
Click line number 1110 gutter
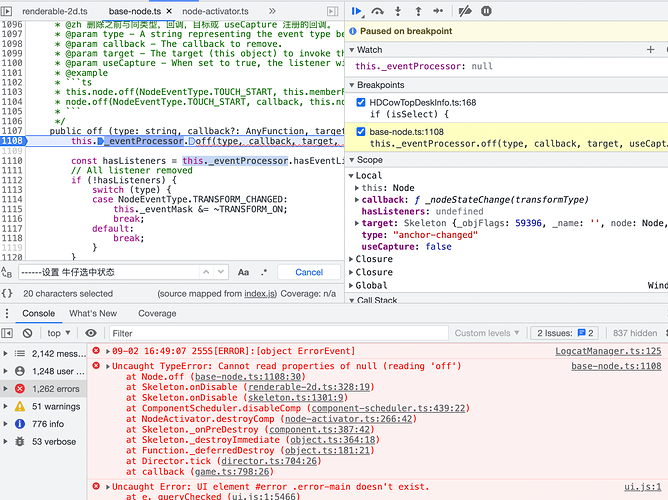click(x=12, y=161)
